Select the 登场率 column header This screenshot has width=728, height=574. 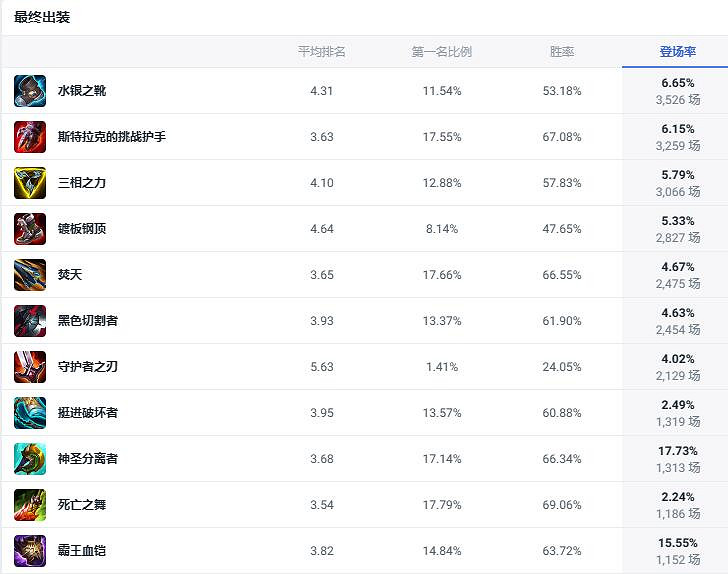coord(677,52)
